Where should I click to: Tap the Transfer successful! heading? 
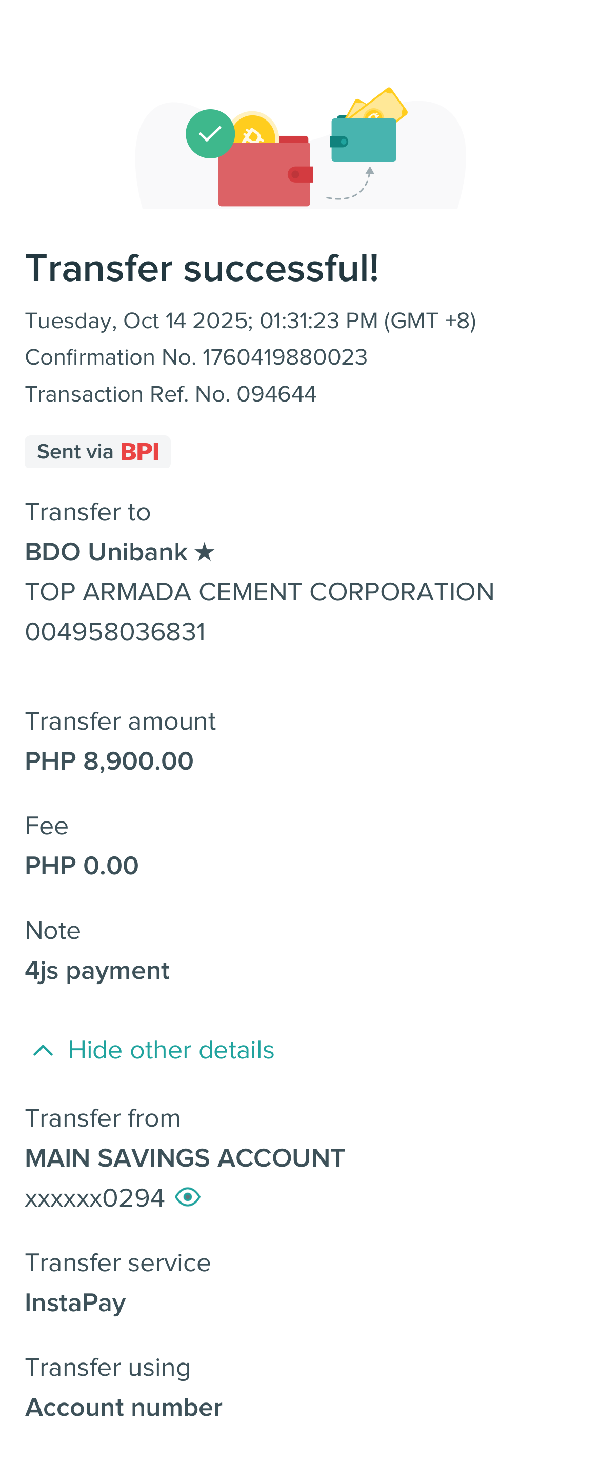(202, 268)
